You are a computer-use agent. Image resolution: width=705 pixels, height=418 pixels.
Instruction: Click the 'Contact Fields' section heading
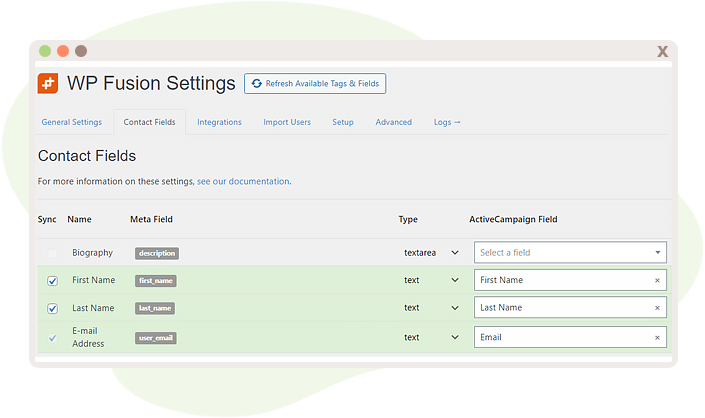coord(87,156)
